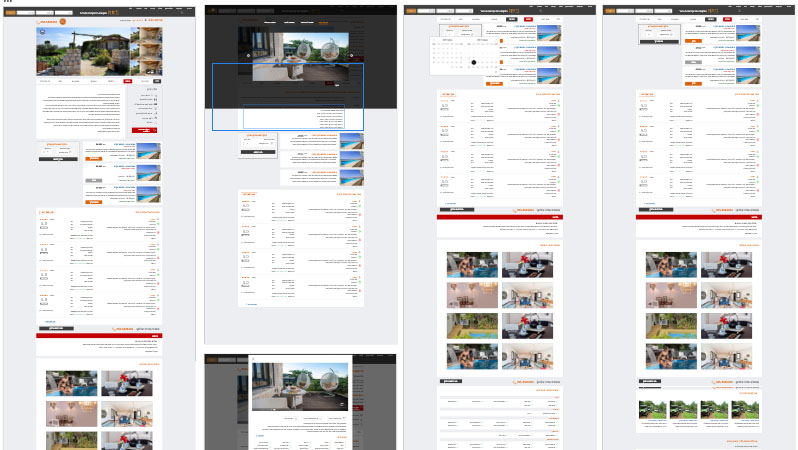The height and width of the screenshot is (450, 798).
Task: Click the red tab below the villa photo
Action: tap(128, 80)
